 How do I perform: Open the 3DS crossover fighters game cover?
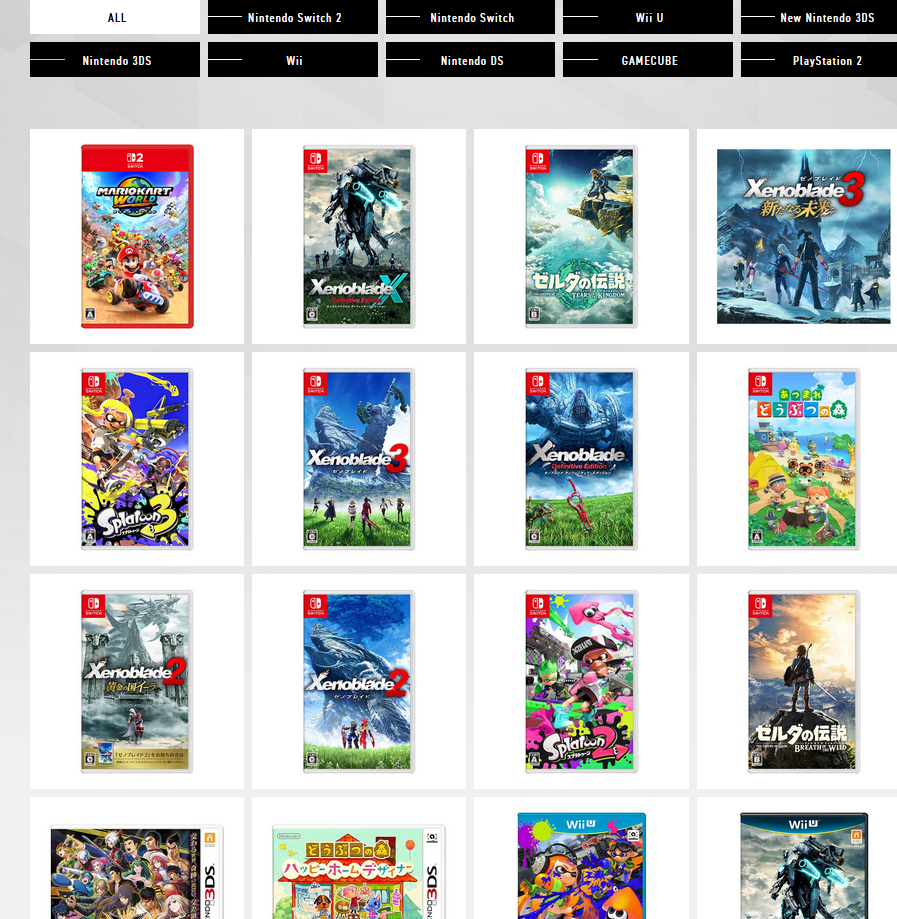pyautogui.click(x=137, y=872)
